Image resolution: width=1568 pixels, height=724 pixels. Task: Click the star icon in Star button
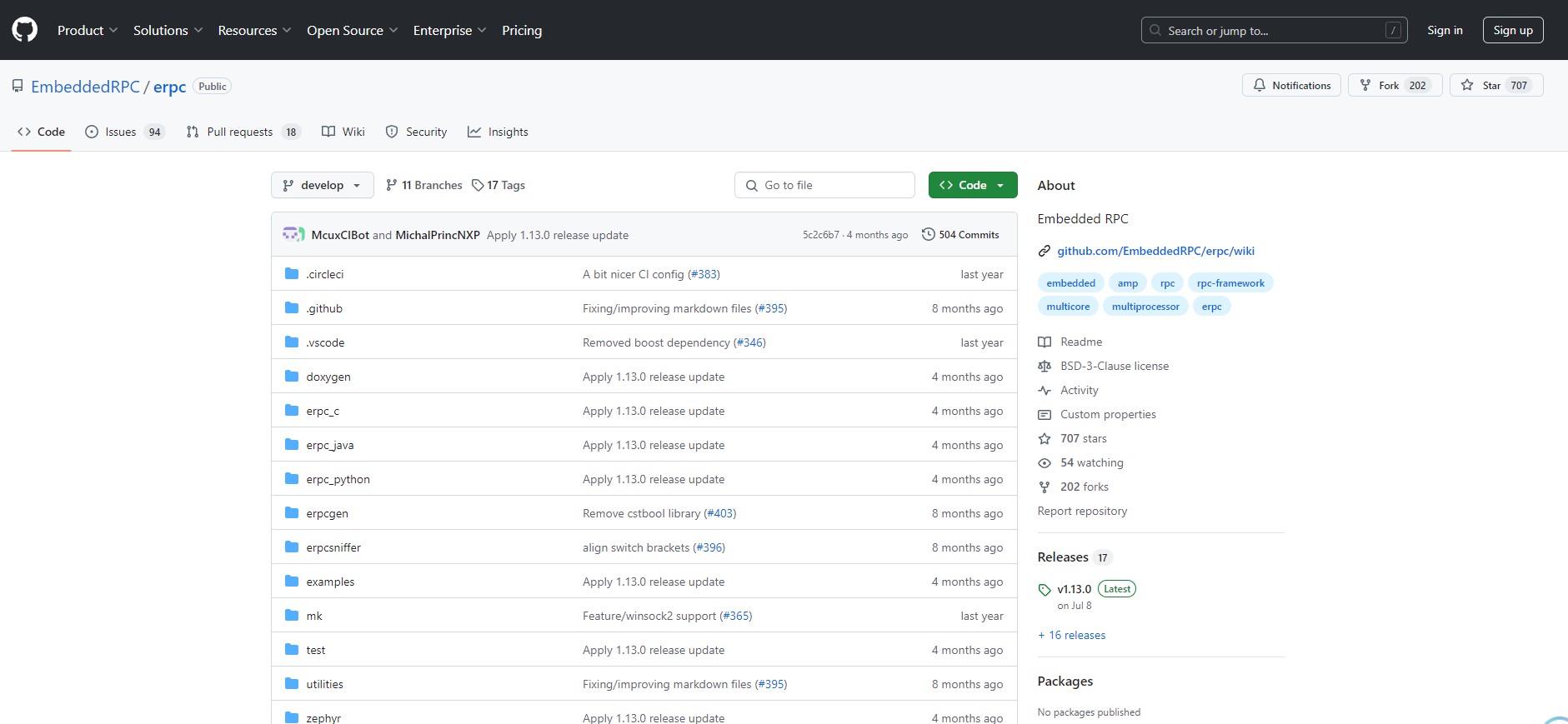click(x=1467, y=85)
